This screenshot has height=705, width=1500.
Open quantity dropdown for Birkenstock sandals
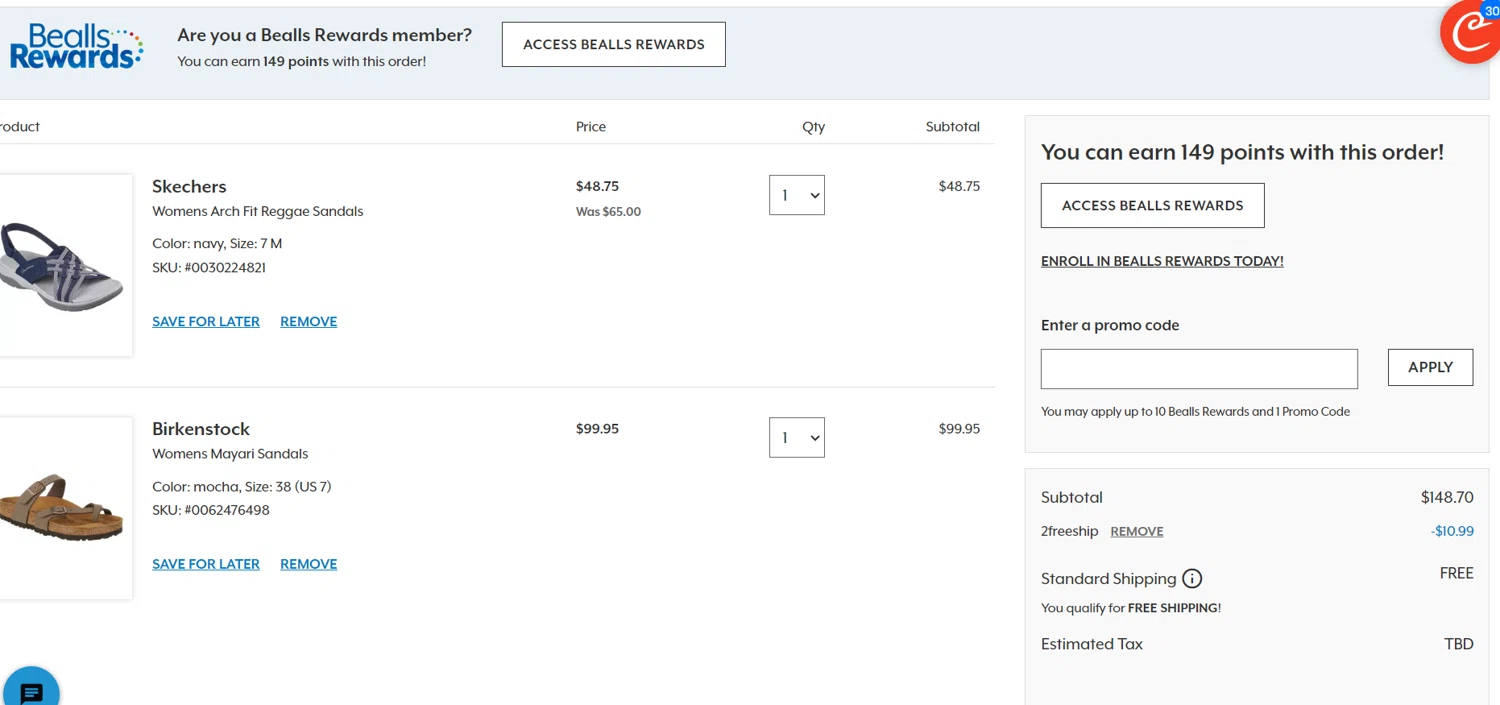click(797, 437)
